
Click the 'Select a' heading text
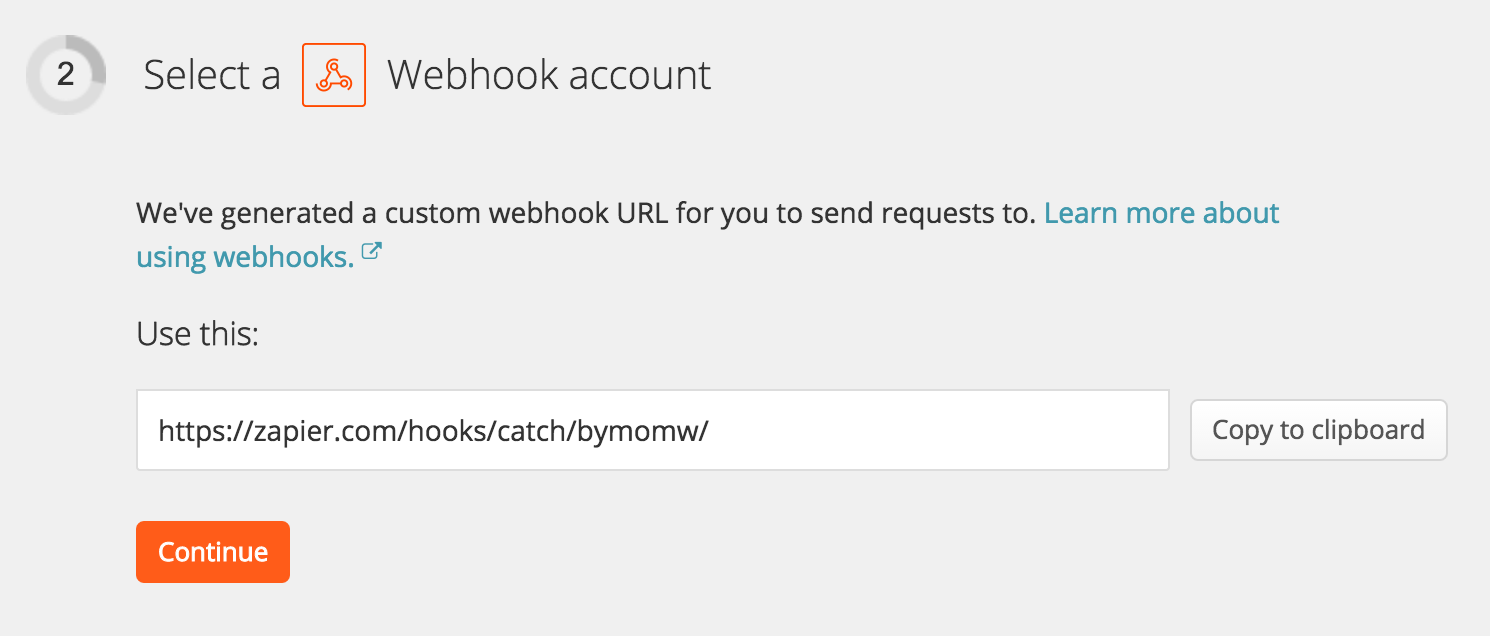(212, 75)
